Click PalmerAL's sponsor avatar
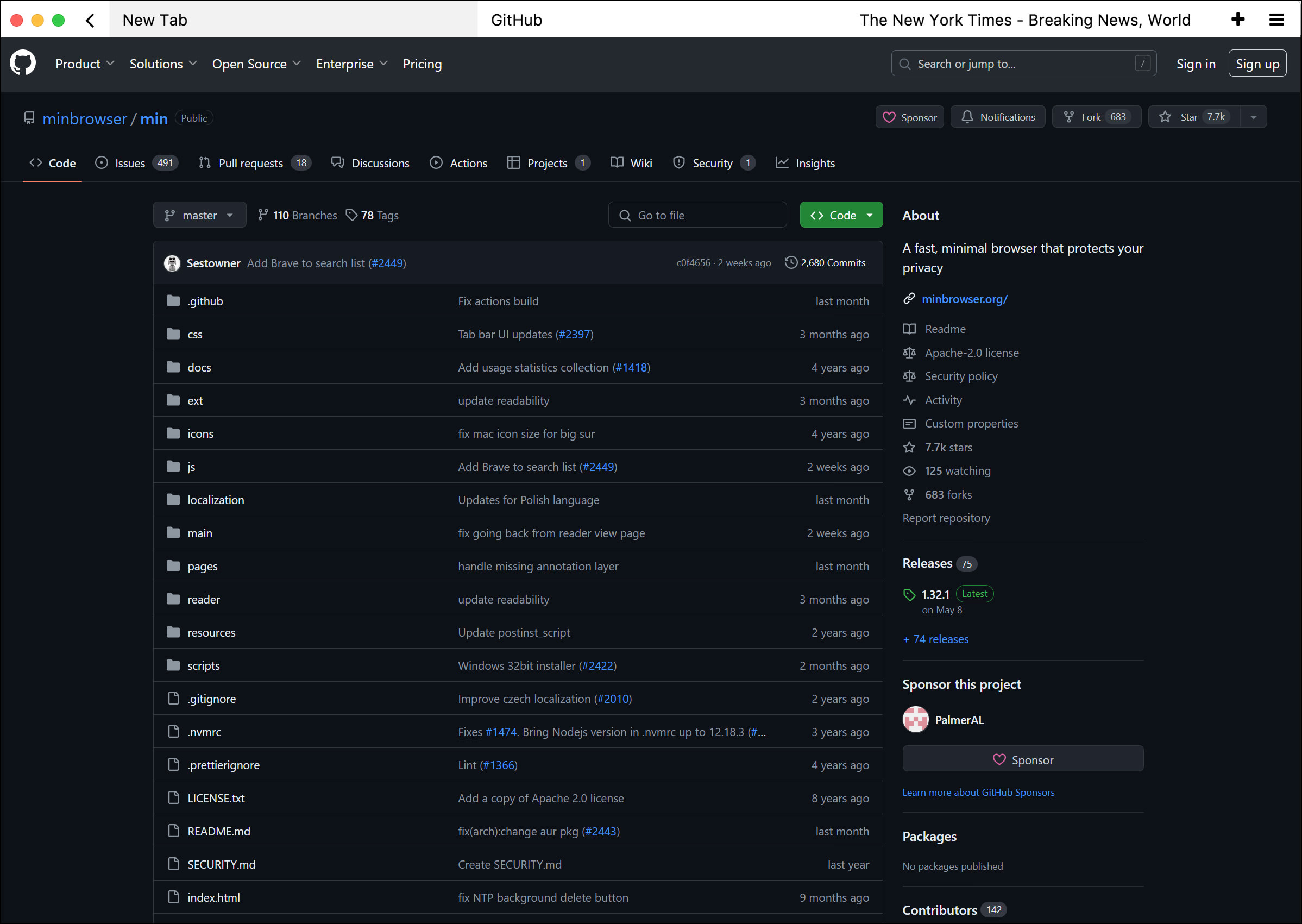Screen dimensions: 1302x924 pyautogui.click(x=915, y=720)
